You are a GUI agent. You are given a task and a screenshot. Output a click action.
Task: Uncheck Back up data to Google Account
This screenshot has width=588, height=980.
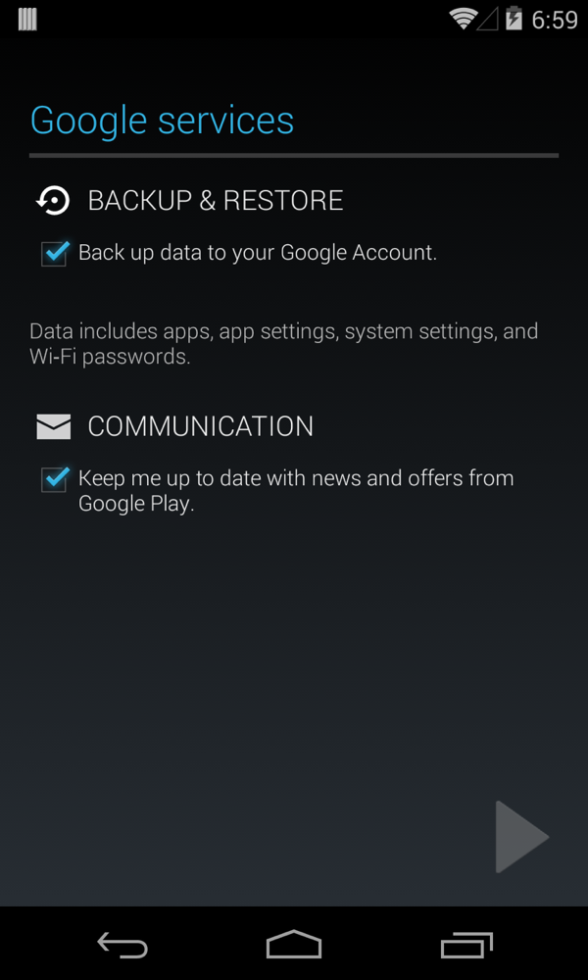(x=54, y=253)
